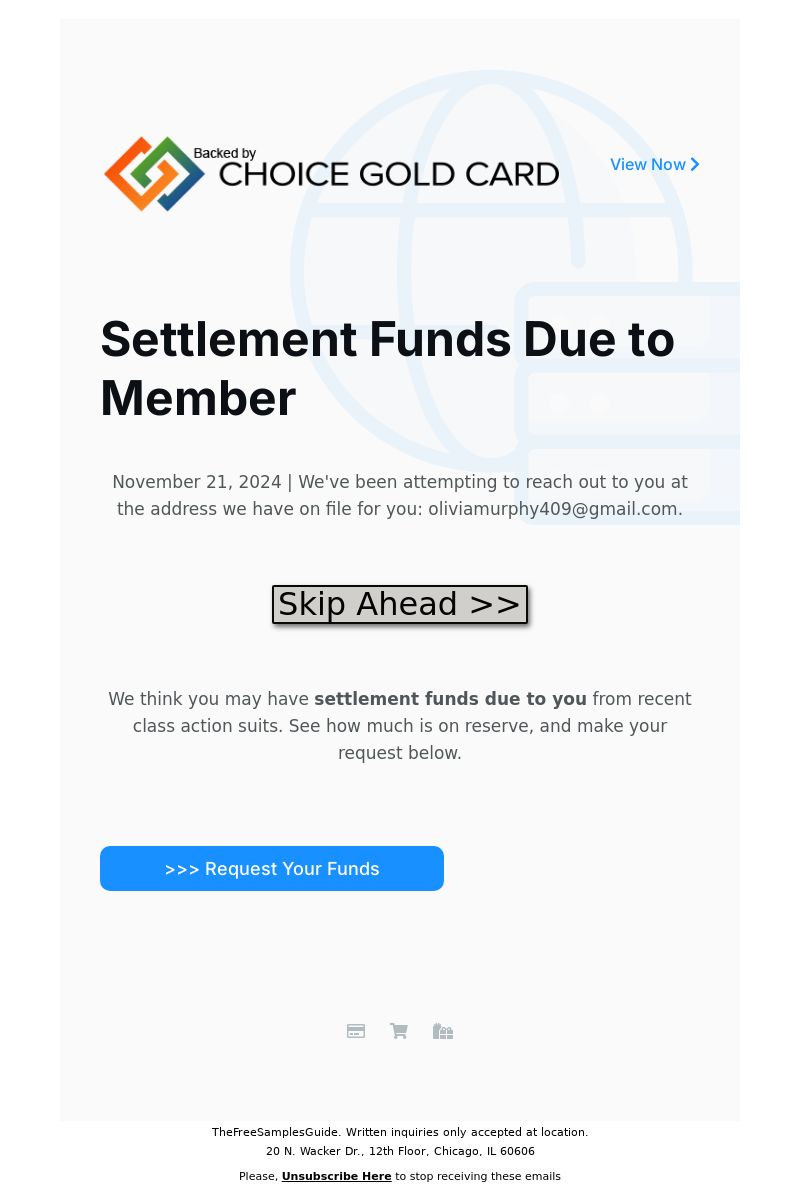Click the bold settlement funds due to you text

(451, 699)
